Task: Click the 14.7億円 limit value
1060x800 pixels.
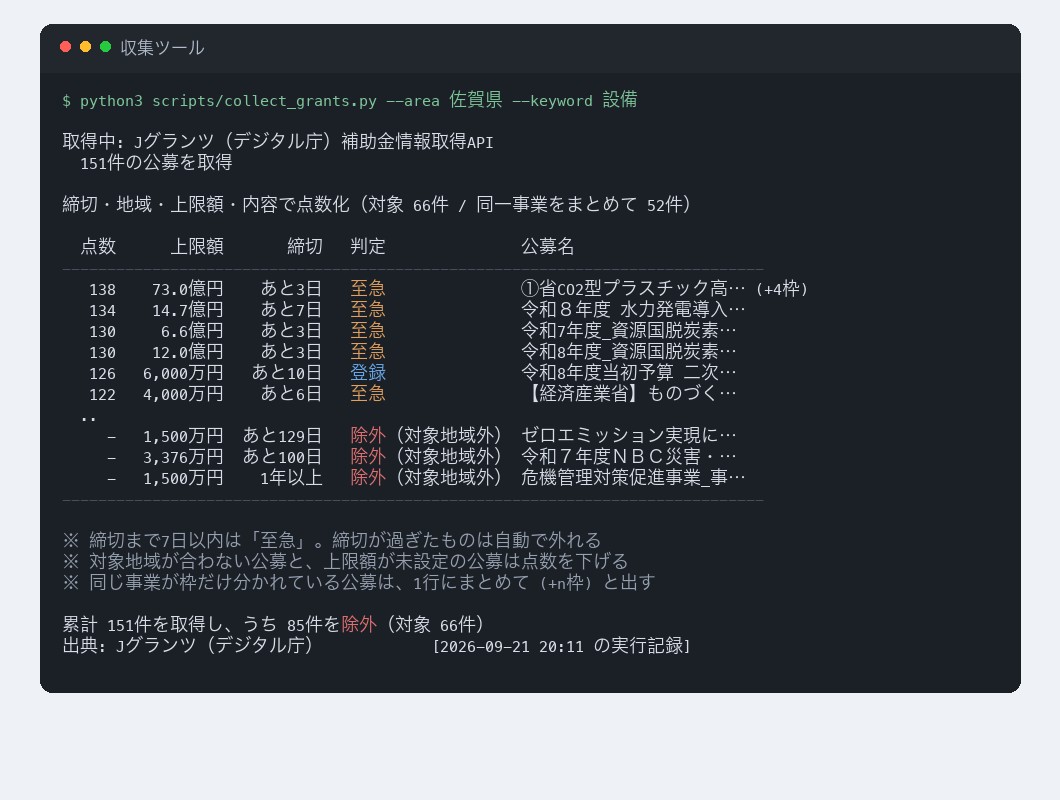Action: pyautogui.click(x=188, y=310)
